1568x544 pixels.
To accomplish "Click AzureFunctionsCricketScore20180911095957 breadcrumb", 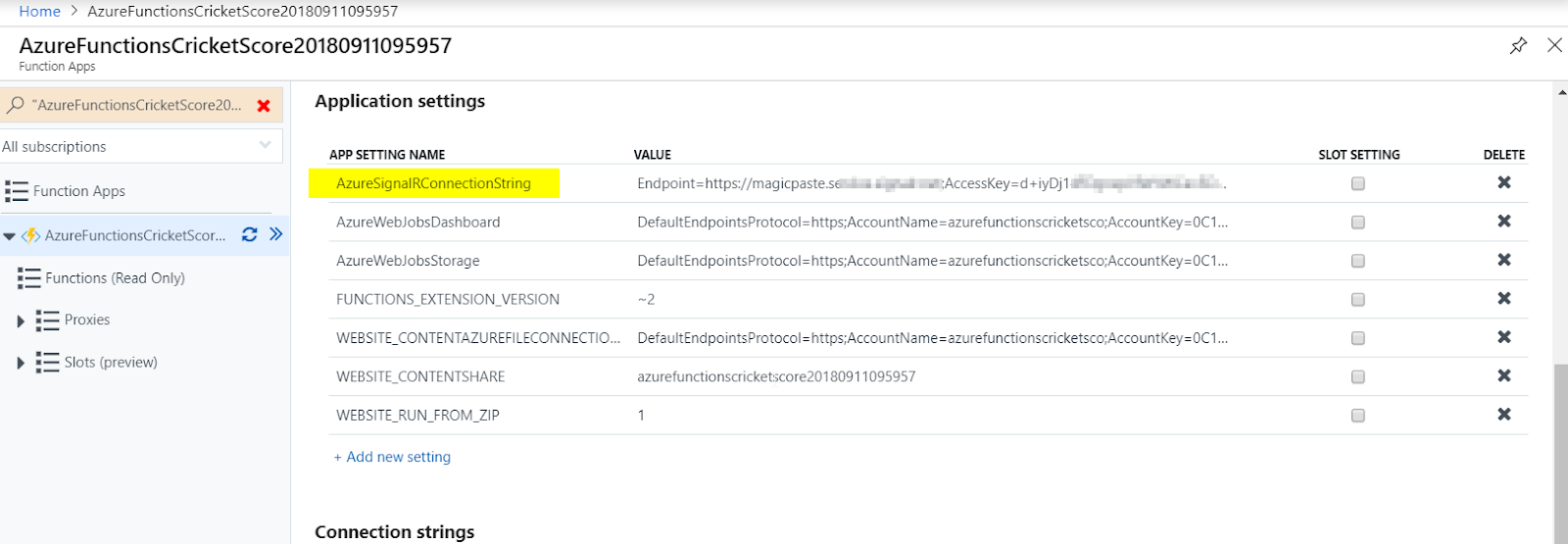I will click(x=243, y=11).
